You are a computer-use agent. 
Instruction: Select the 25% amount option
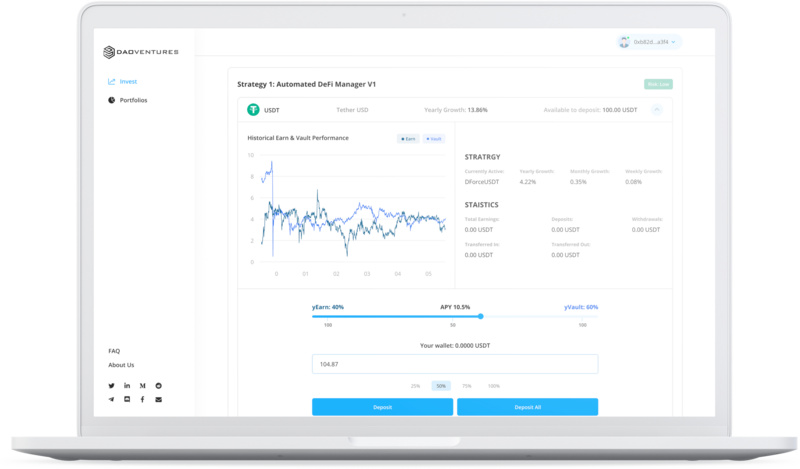coord(415,386)
